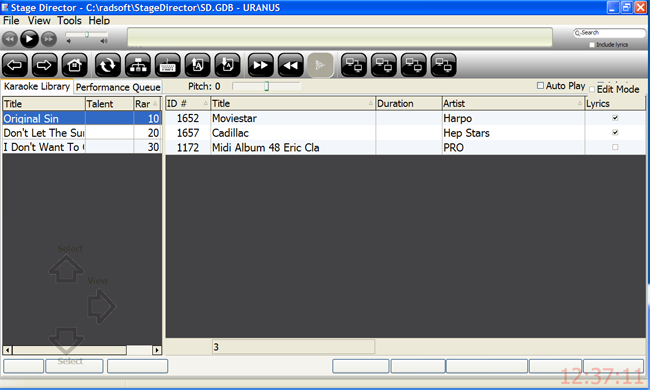Open the Tools menu
The width and height of the screenshot is (650, 390).
[x=69, y=20]
